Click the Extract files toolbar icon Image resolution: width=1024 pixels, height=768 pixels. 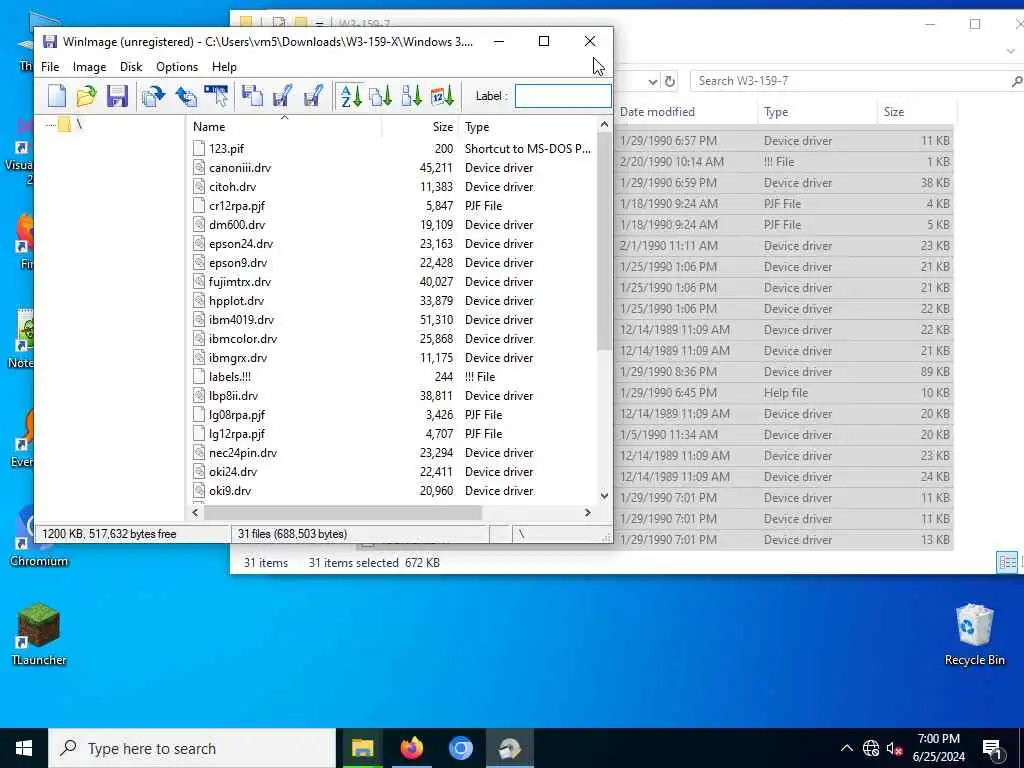point(185,96)
